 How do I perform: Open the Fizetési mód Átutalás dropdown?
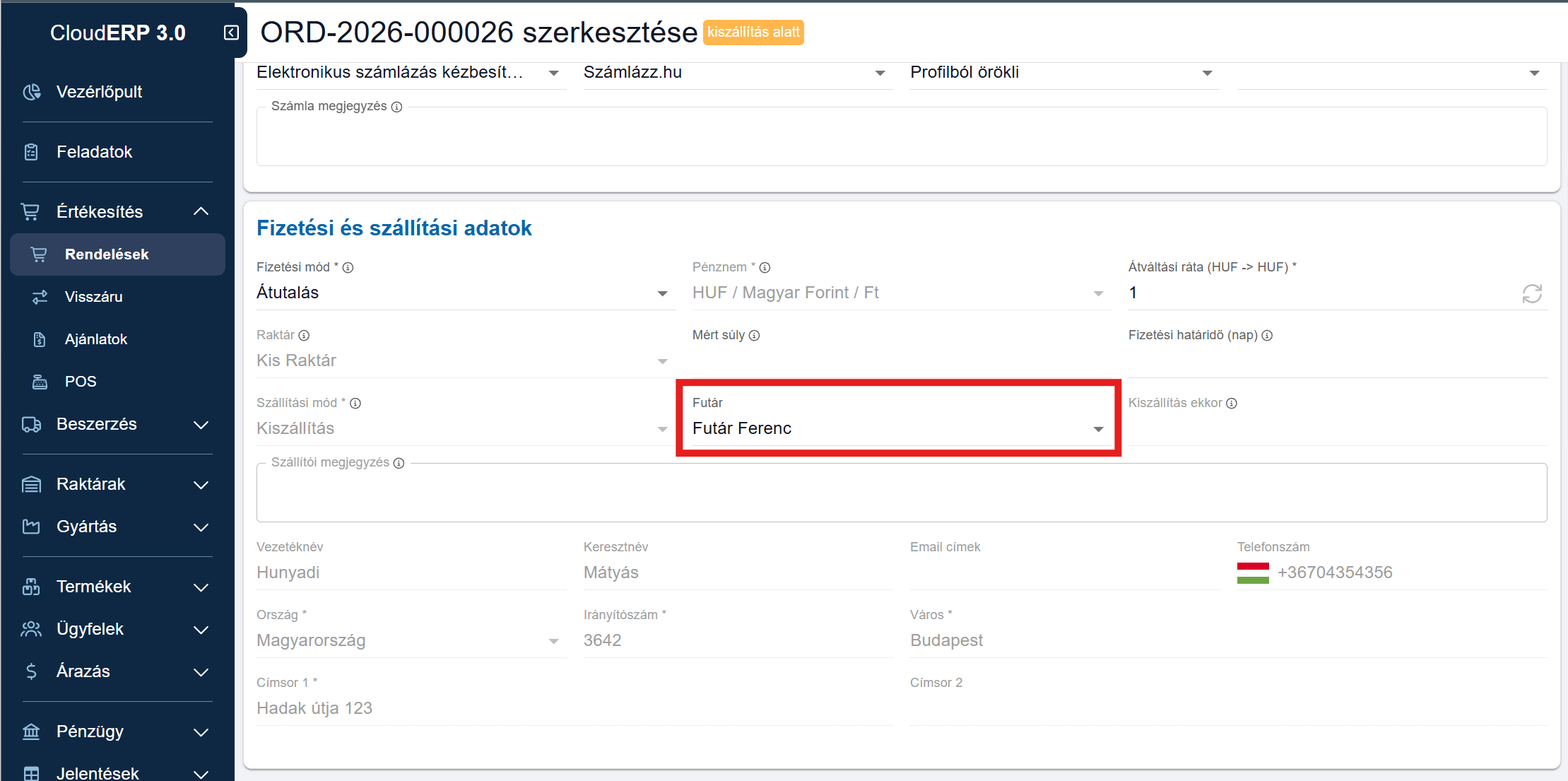click(463, 293)
